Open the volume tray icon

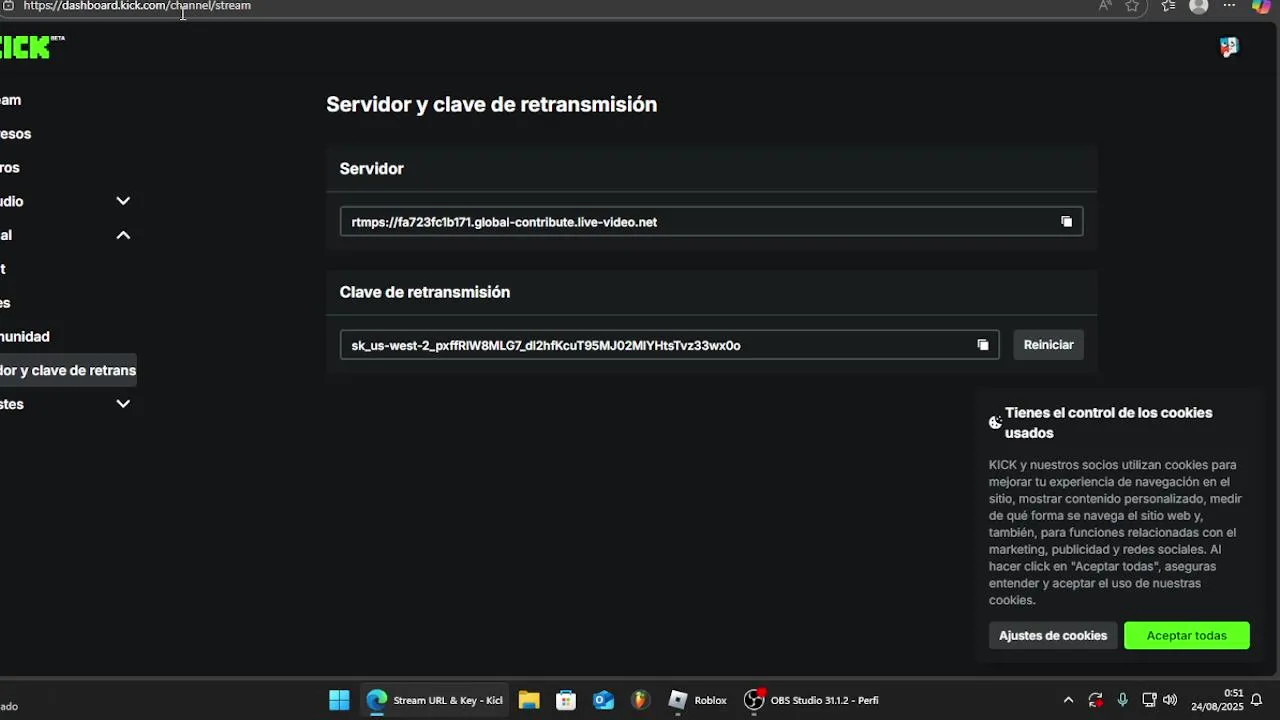[1170, 700]
